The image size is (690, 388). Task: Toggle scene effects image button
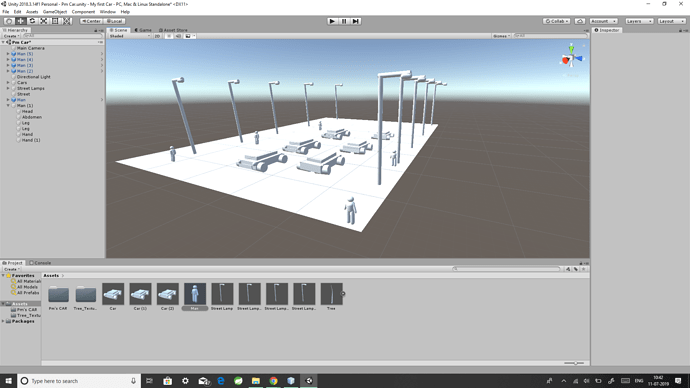188,36
